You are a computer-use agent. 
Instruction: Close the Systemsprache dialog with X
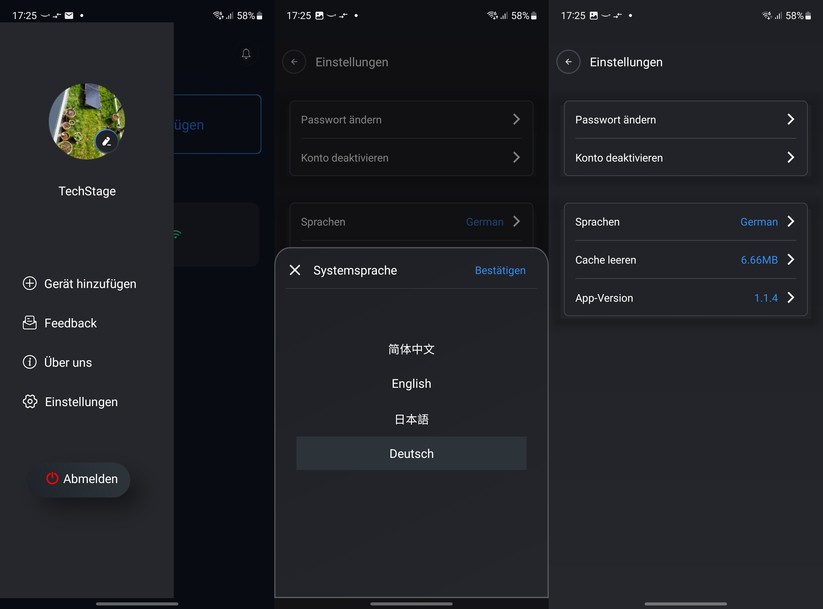point(295,270)
